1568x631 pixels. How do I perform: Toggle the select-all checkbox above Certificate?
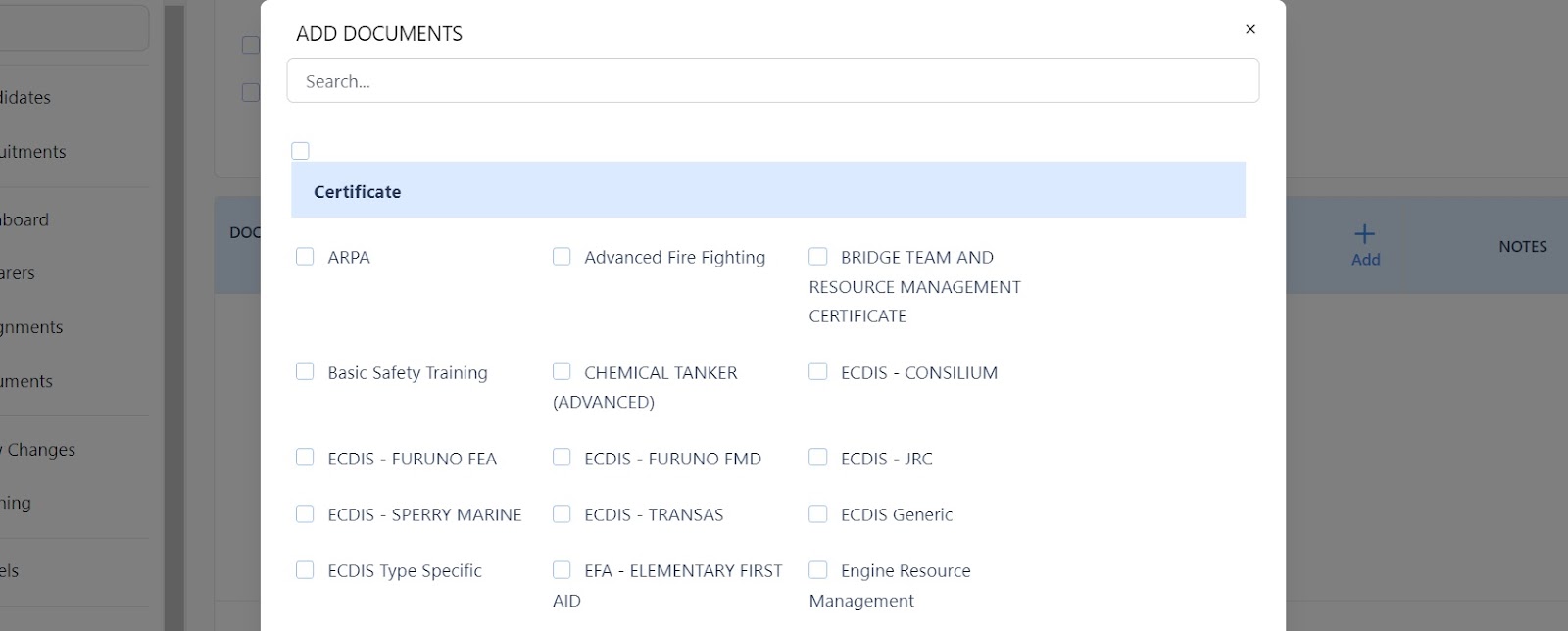[301, 151]
